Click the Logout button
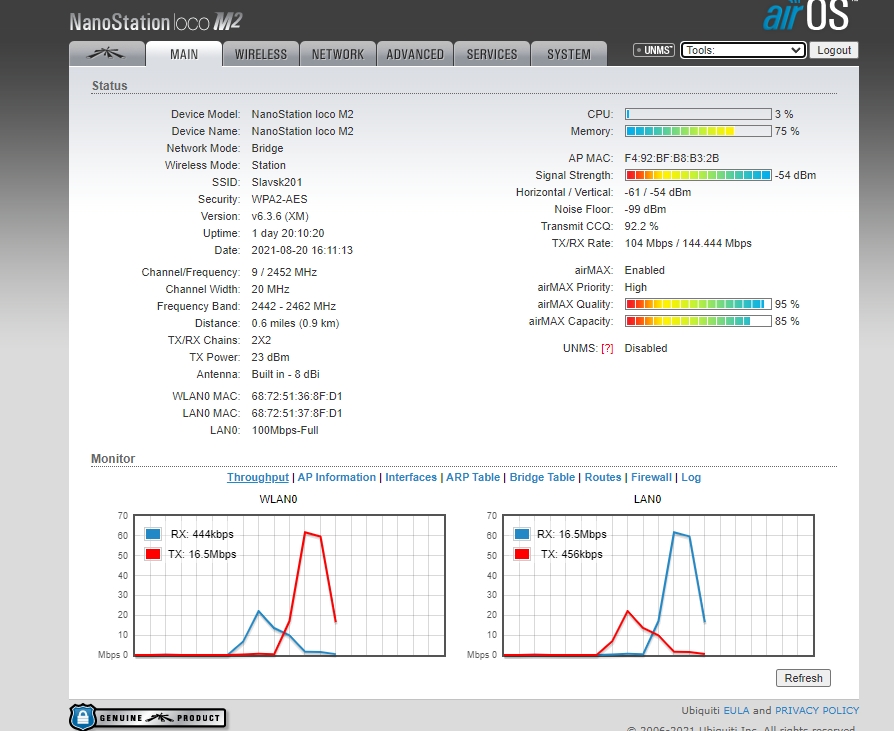Viewport: 894px width, 731px height. click(834, 50)
